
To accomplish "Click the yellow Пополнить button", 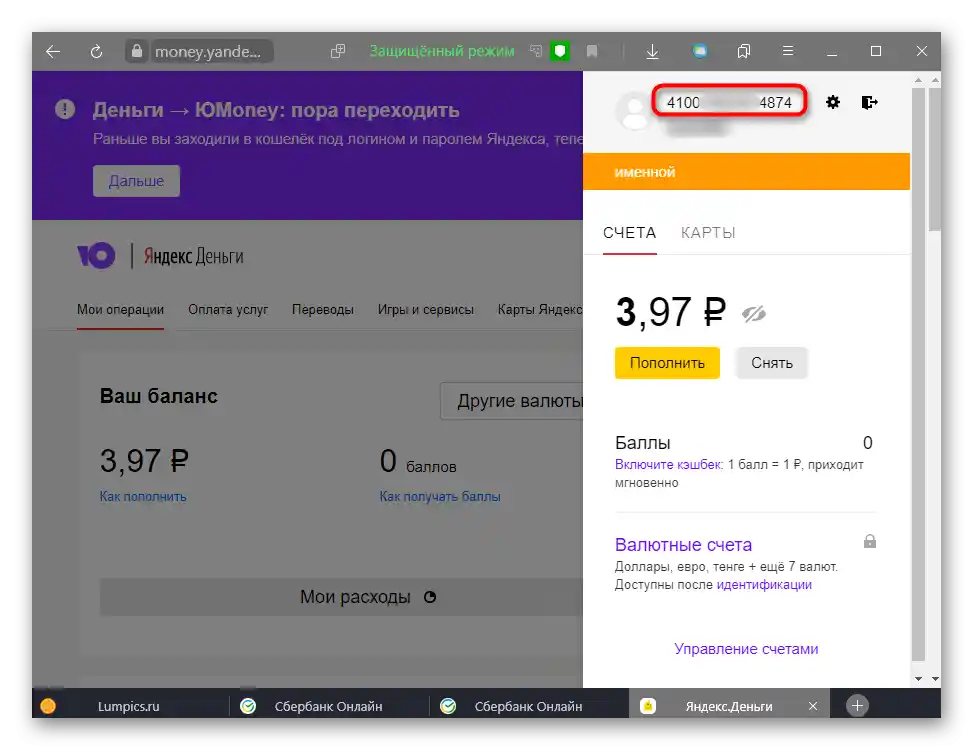I will pyautogui.click(x=667, y=363).
